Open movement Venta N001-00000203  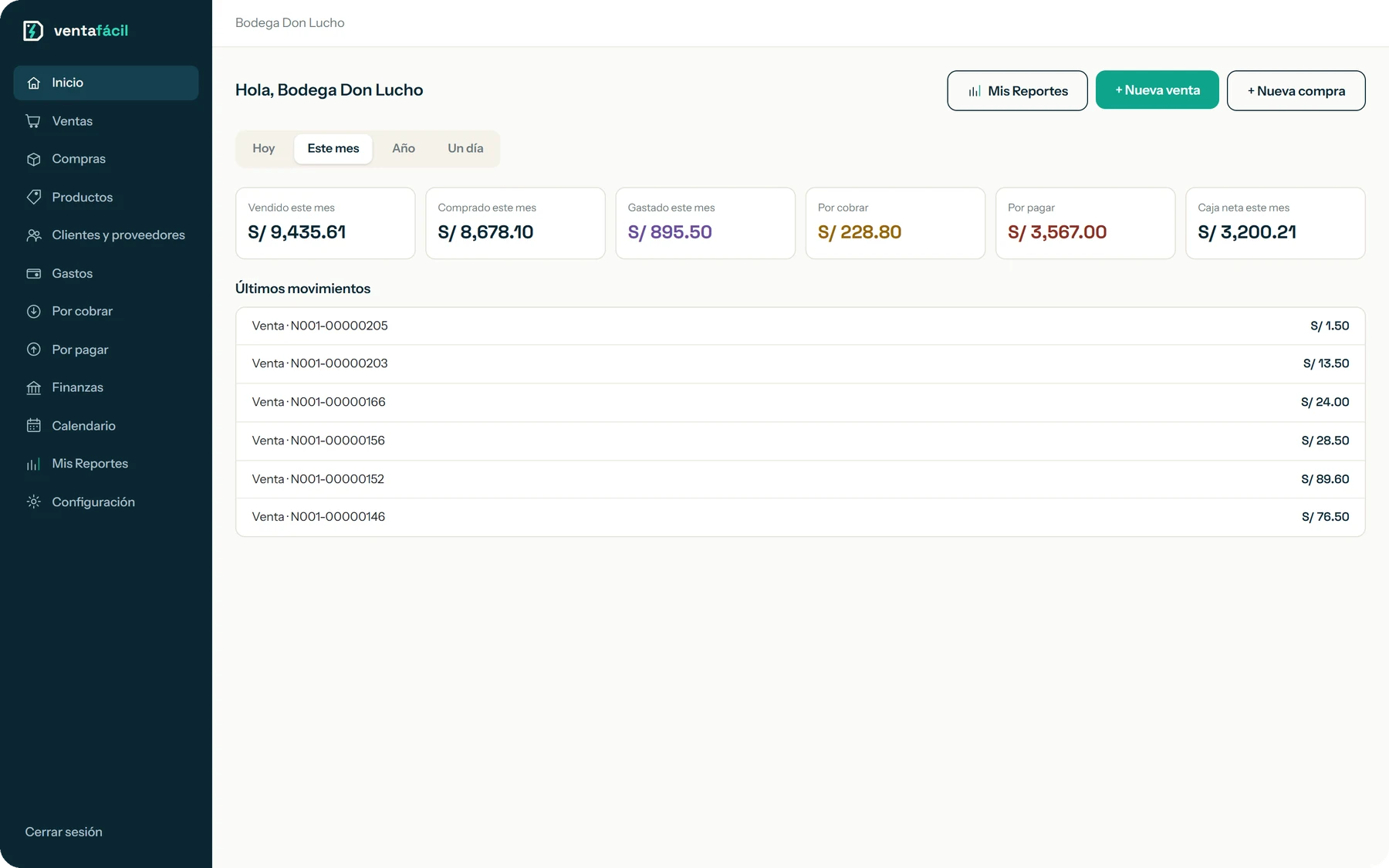tap(800, 363)
